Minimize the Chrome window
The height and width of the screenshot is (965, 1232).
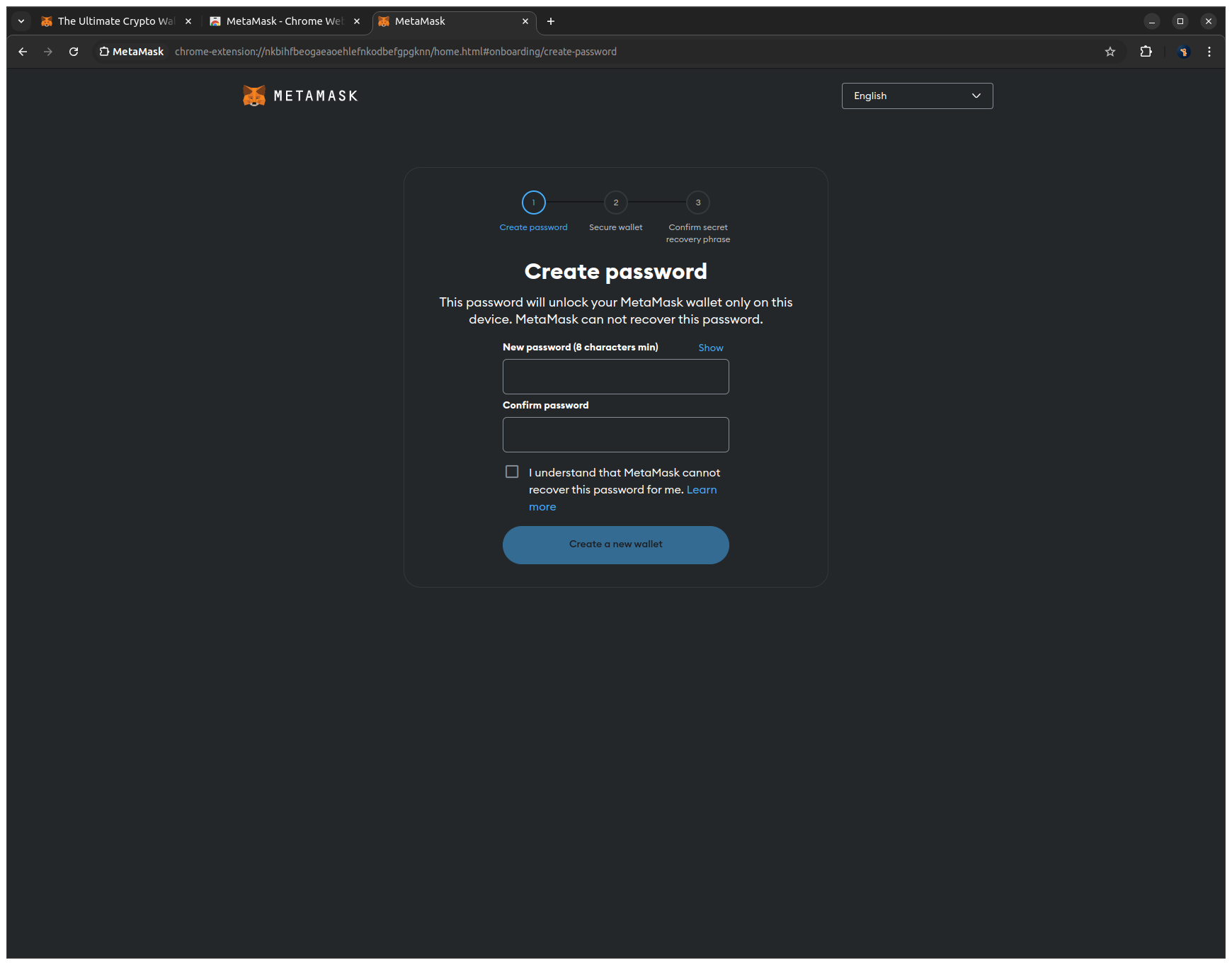pyautogui.click(x=1152, y=21)
